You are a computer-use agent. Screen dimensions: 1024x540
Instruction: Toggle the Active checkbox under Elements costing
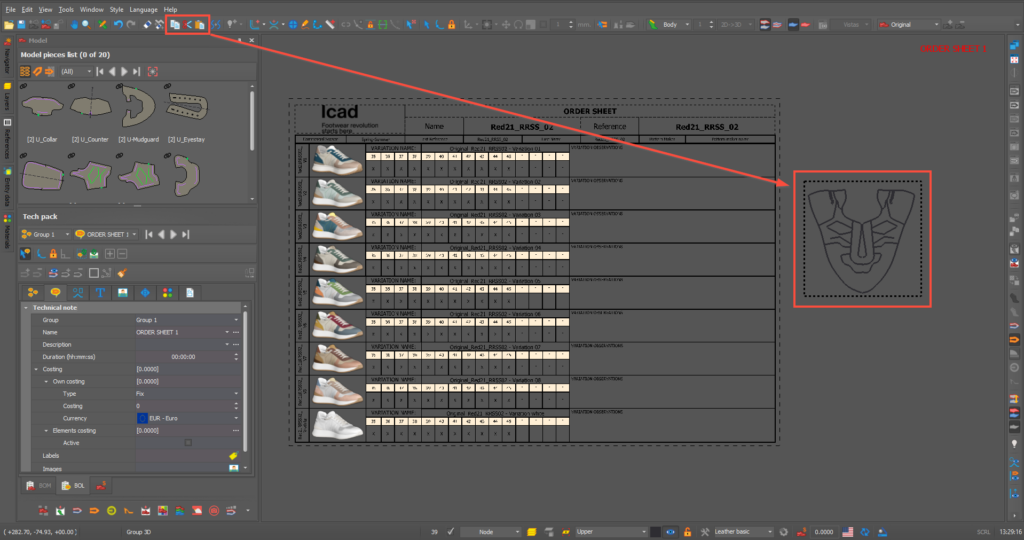pyautogui.click(x=188, y=442)
